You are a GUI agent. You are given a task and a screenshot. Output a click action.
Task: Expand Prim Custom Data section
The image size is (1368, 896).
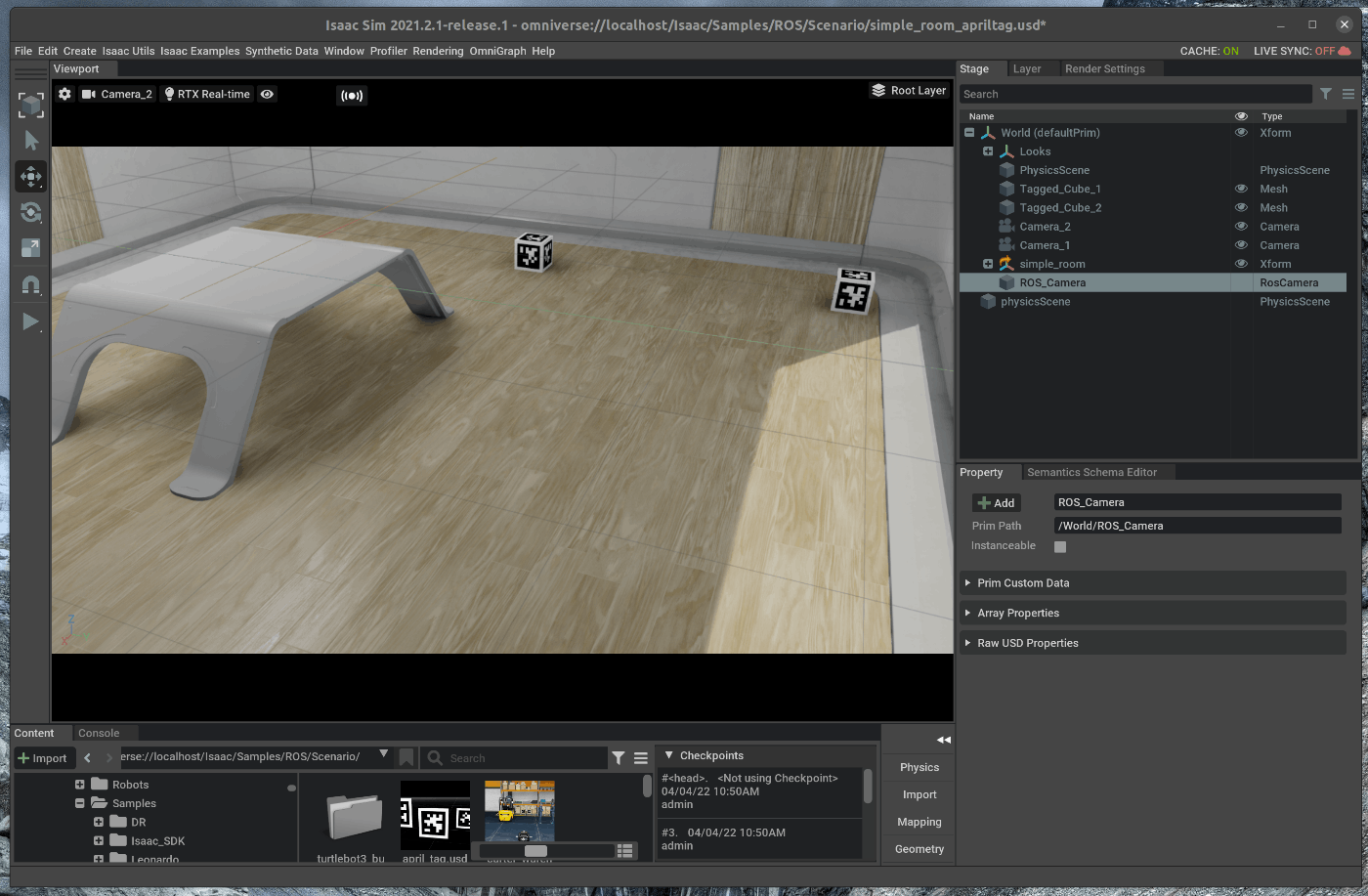pyautogui.click(x=1153, y=583)
